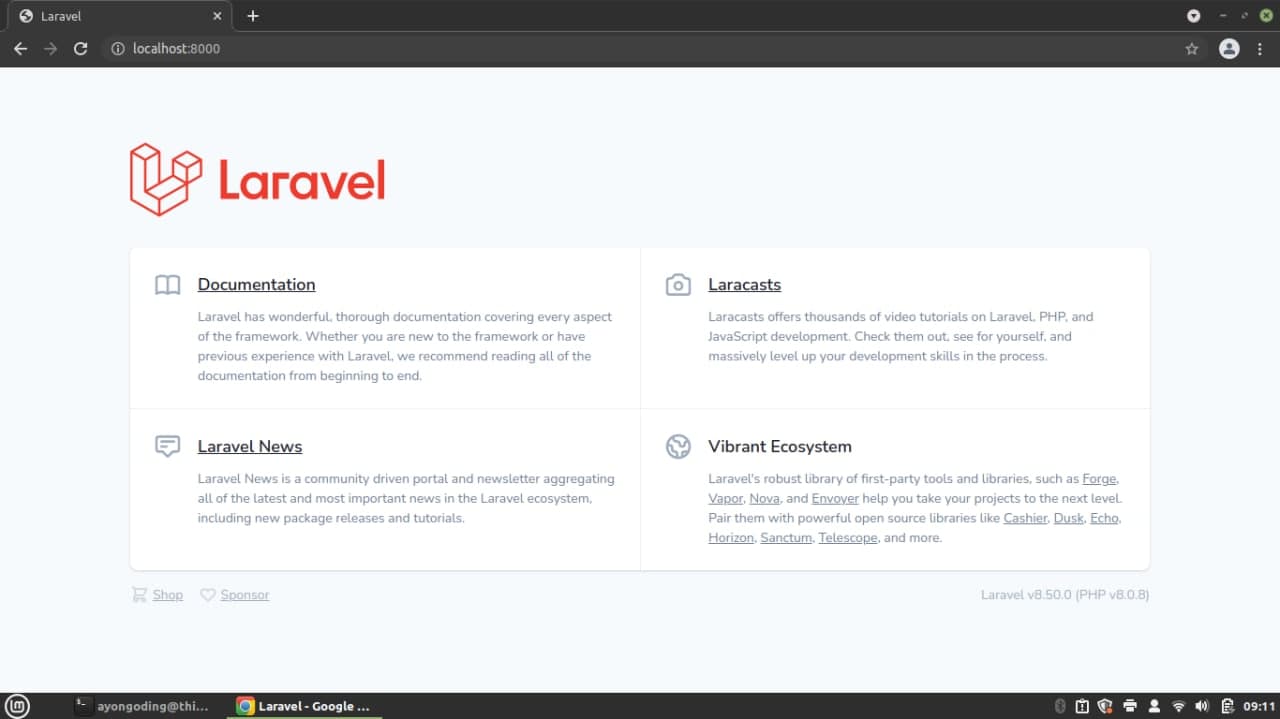Click the heart icon next to Sponsor
This screenshot has height=719, width=1280.
pyautogui.click(x=207, y=594)
